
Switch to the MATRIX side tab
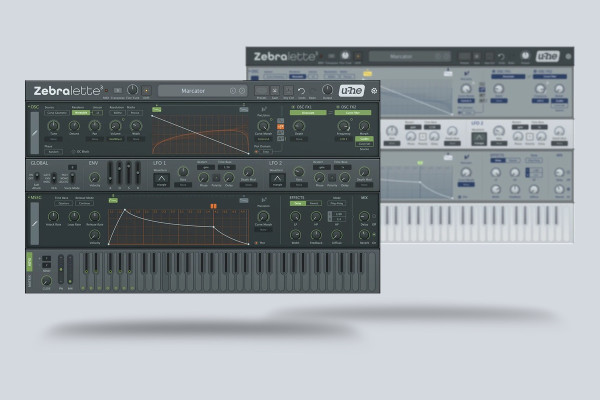pyautogui.click(x=29, y=281)
